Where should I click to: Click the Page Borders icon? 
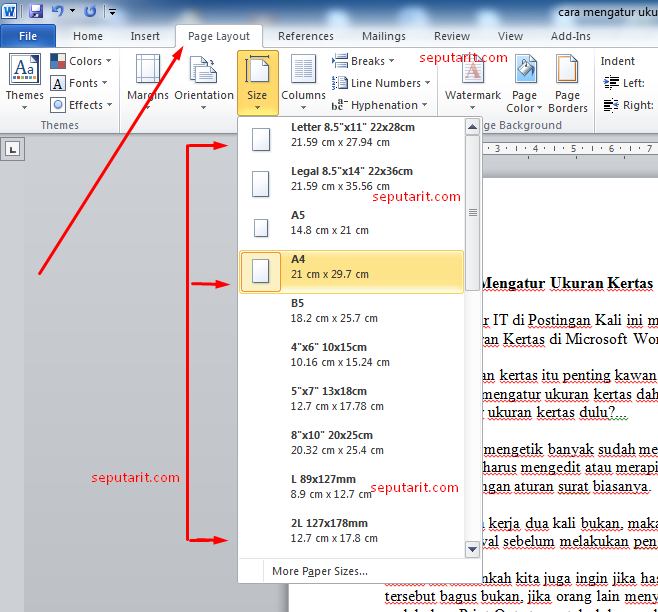567,69
